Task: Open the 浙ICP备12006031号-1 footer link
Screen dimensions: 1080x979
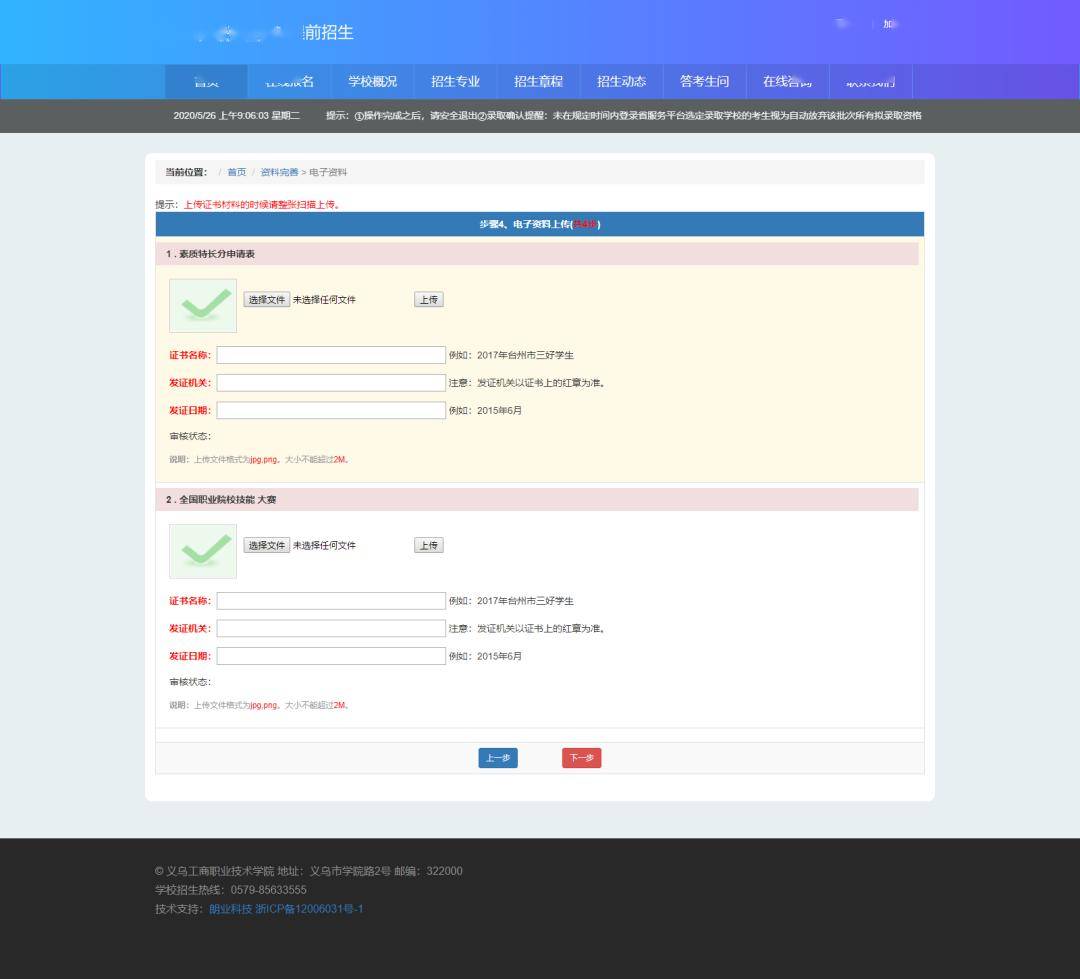Action: click(309, 909)
